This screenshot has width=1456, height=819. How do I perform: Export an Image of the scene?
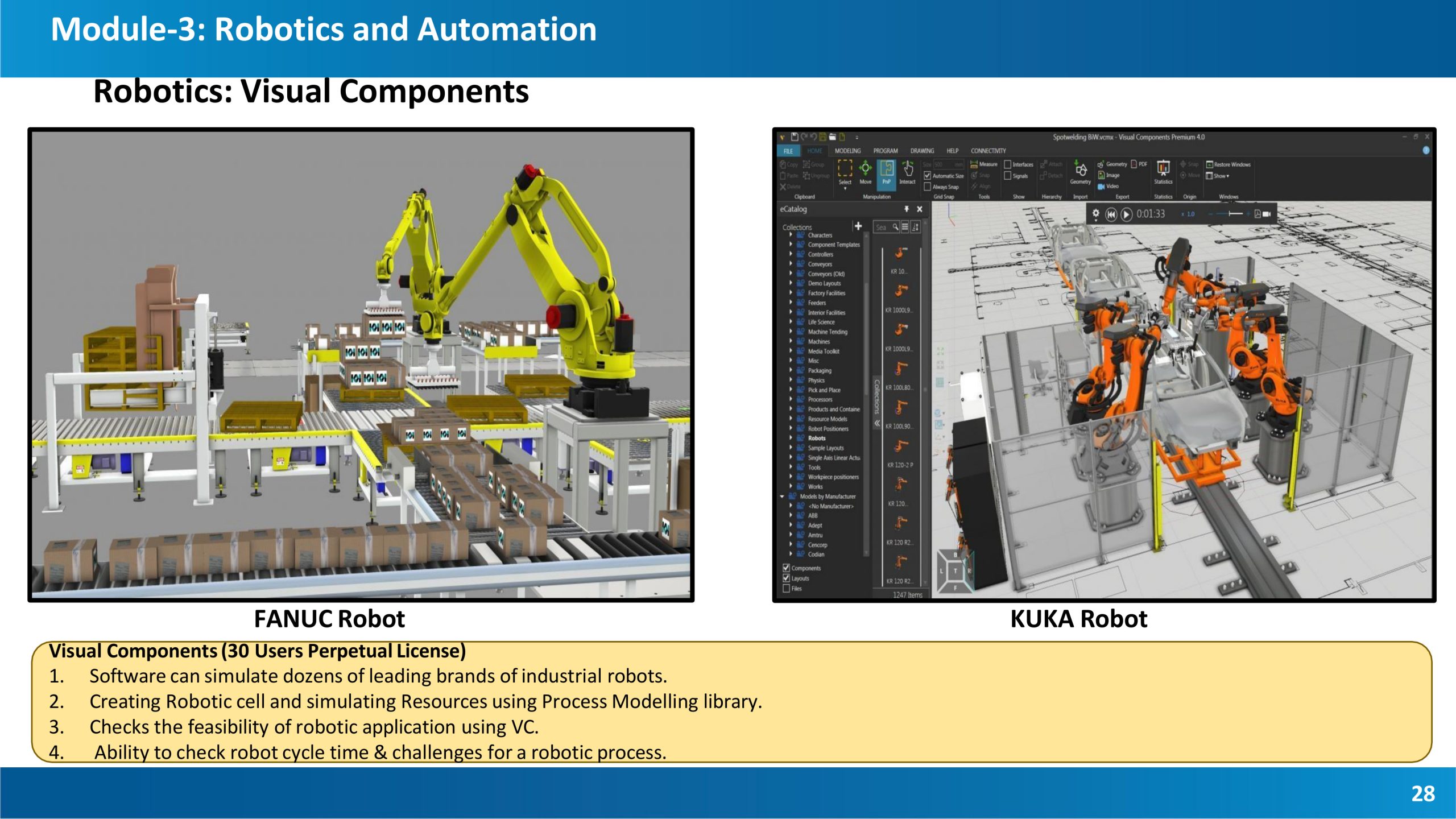point(1108,175)
